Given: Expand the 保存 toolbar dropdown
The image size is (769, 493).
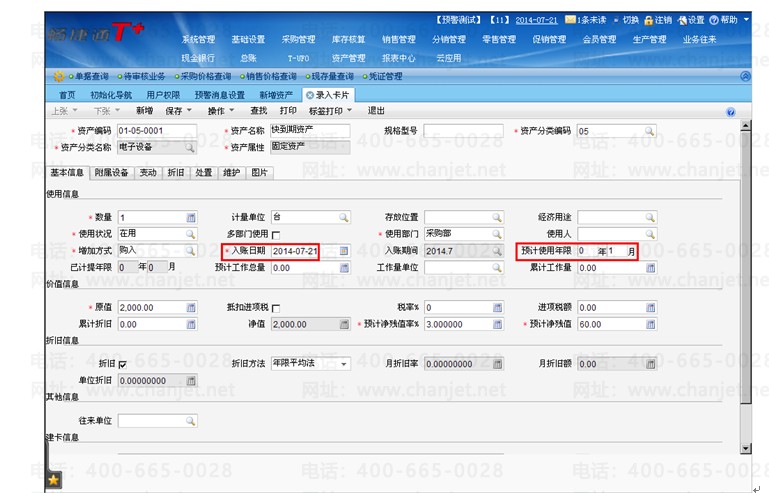Looking at the screenshot, I should pyautogui.click(x=189, y=111).
